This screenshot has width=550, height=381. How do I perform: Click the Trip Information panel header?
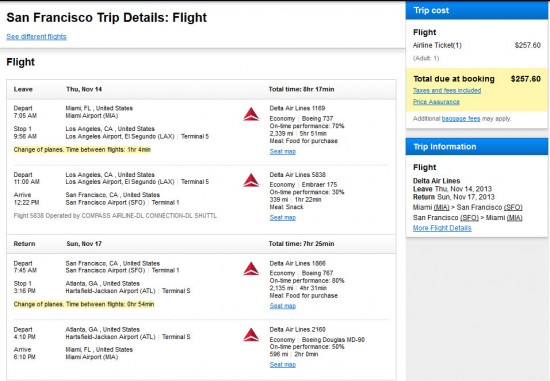coord(477,147)
